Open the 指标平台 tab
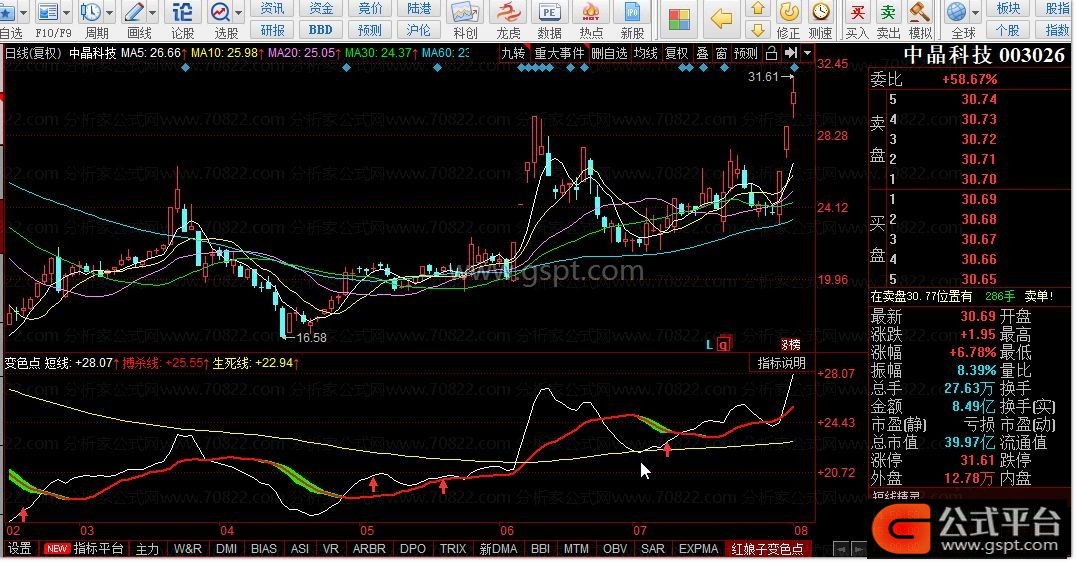This screenshot has width=1077, height=562. click(98, 549)
